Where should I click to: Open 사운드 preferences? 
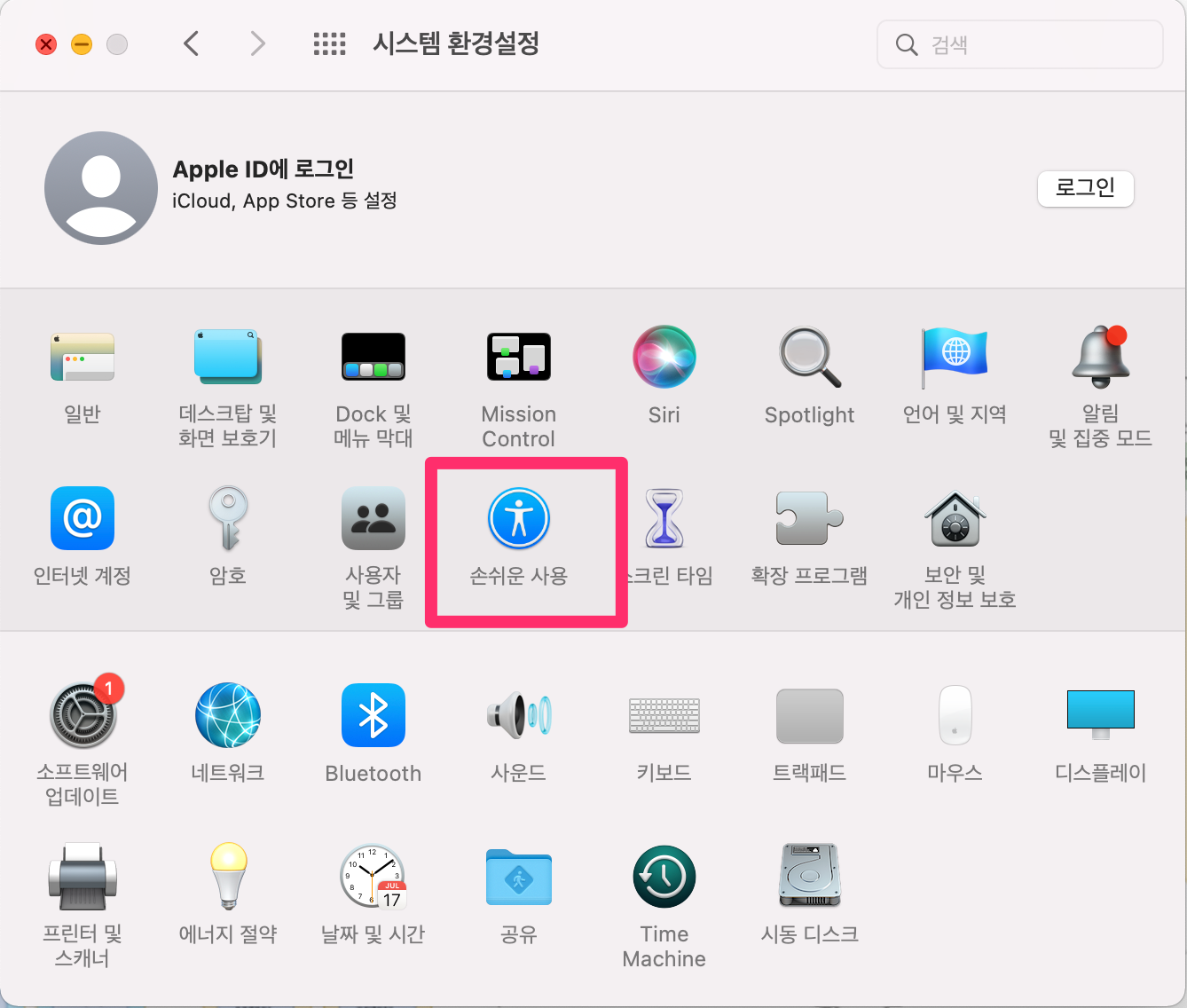click(519, 715)
